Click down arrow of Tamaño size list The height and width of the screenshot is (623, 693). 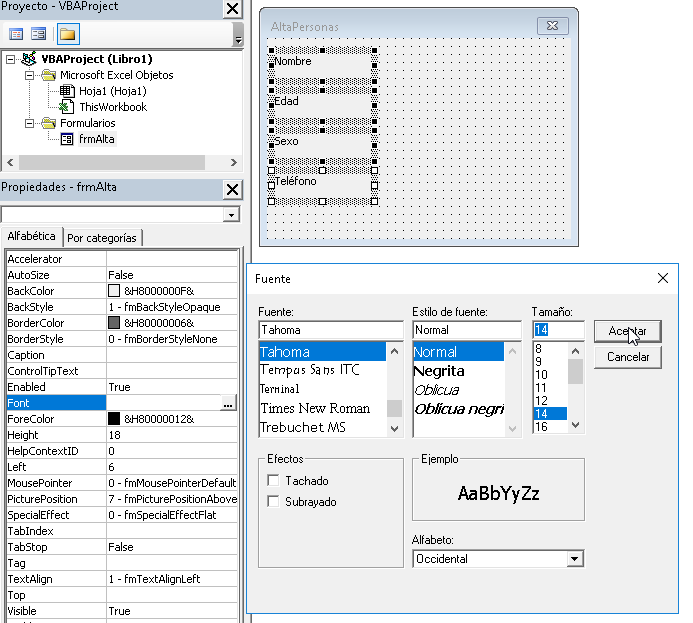tap(575, 425)
